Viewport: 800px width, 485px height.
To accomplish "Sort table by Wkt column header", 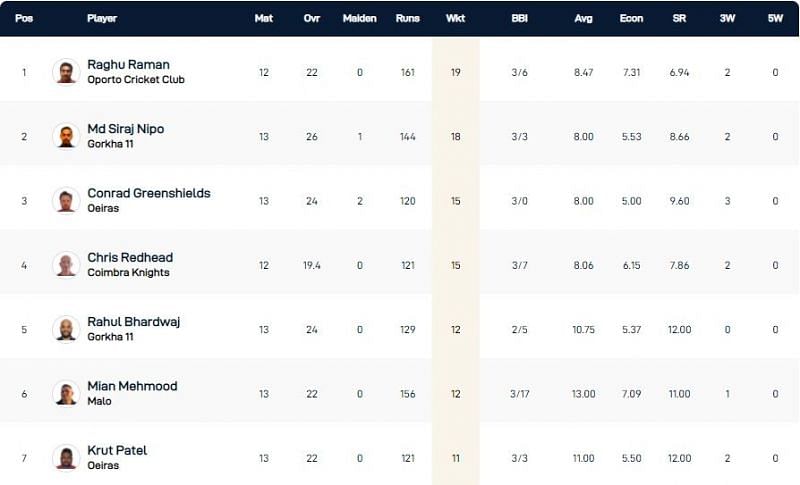I will click(x=455, y=18).
